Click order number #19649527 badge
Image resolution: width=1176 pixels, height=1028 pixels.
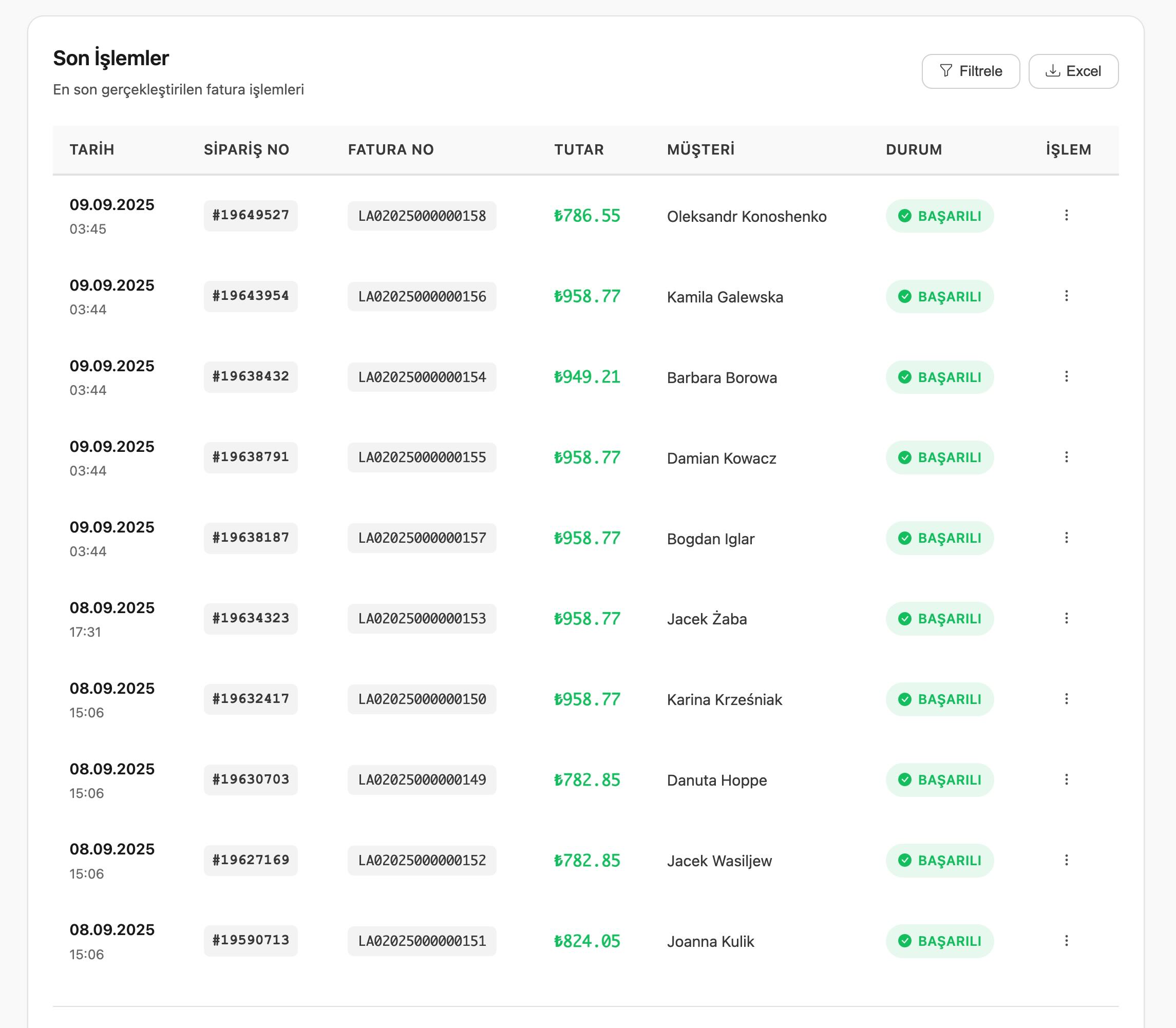[251, 216]
